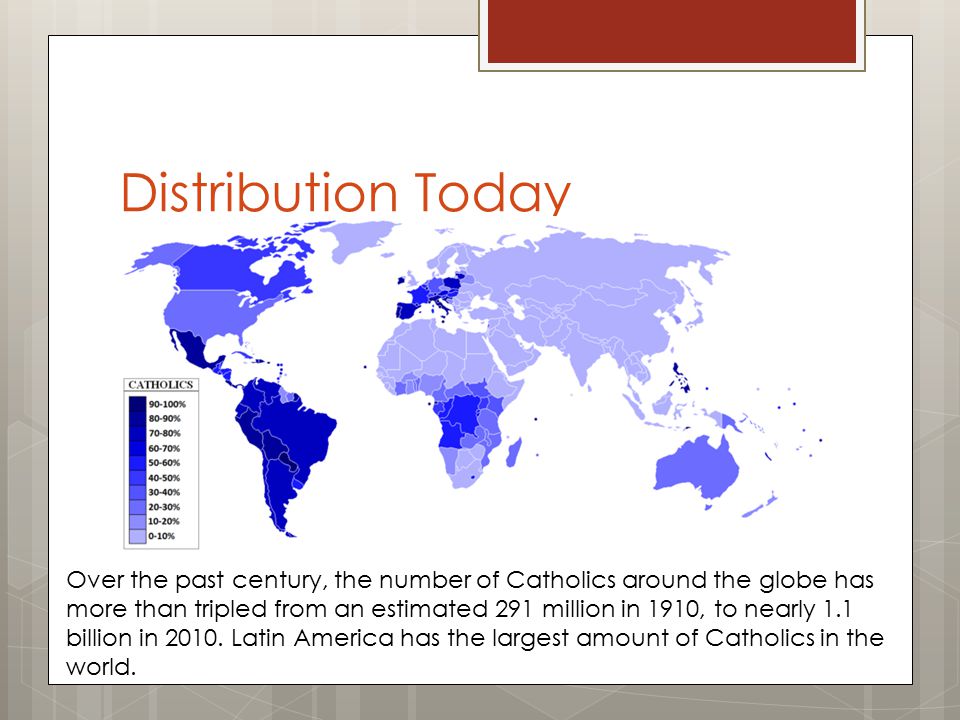This screenshot has height=720, width=960.
Task: Click the dark red banner at top
Action: click(672, 31)
